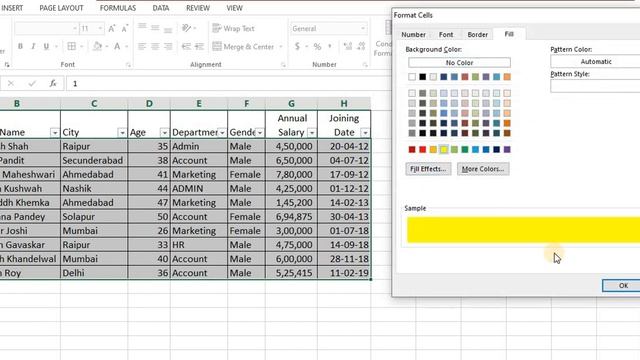Open the Name column filter dropdown
The image size is (640, 360).
point(54,133)
